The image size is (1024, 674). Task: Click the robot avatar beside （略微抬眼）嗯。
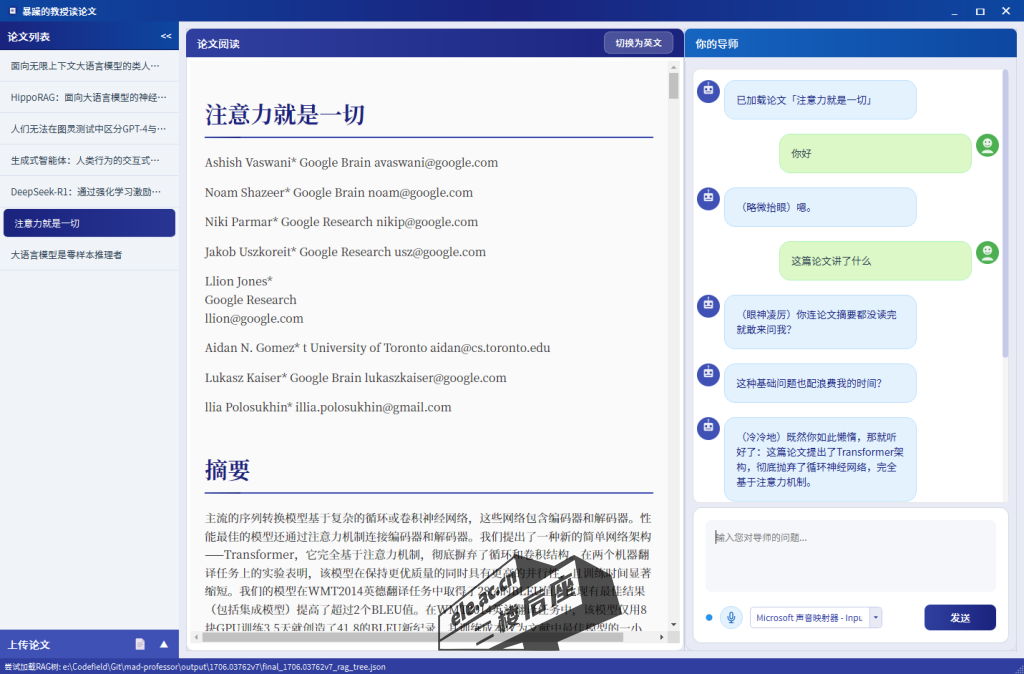[x=708, y=198]
